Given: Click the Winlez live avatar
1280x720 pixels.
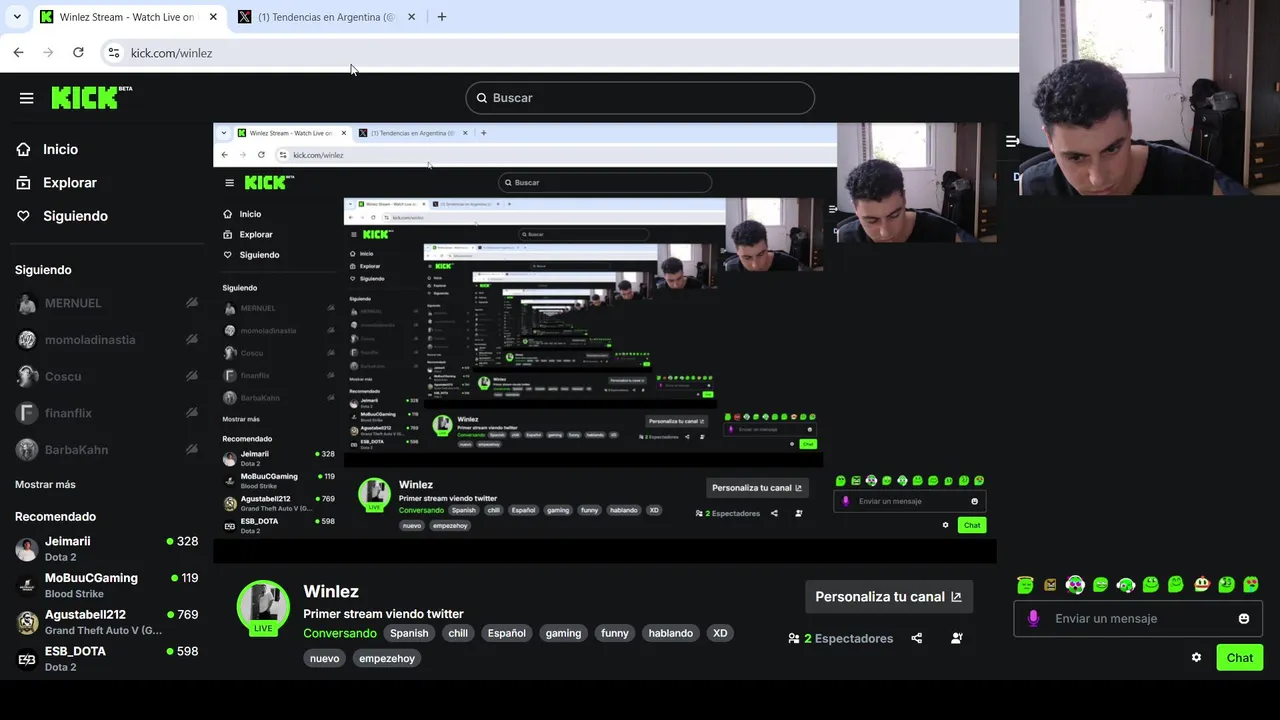Looking at the screenshot, I should point(263,607).
